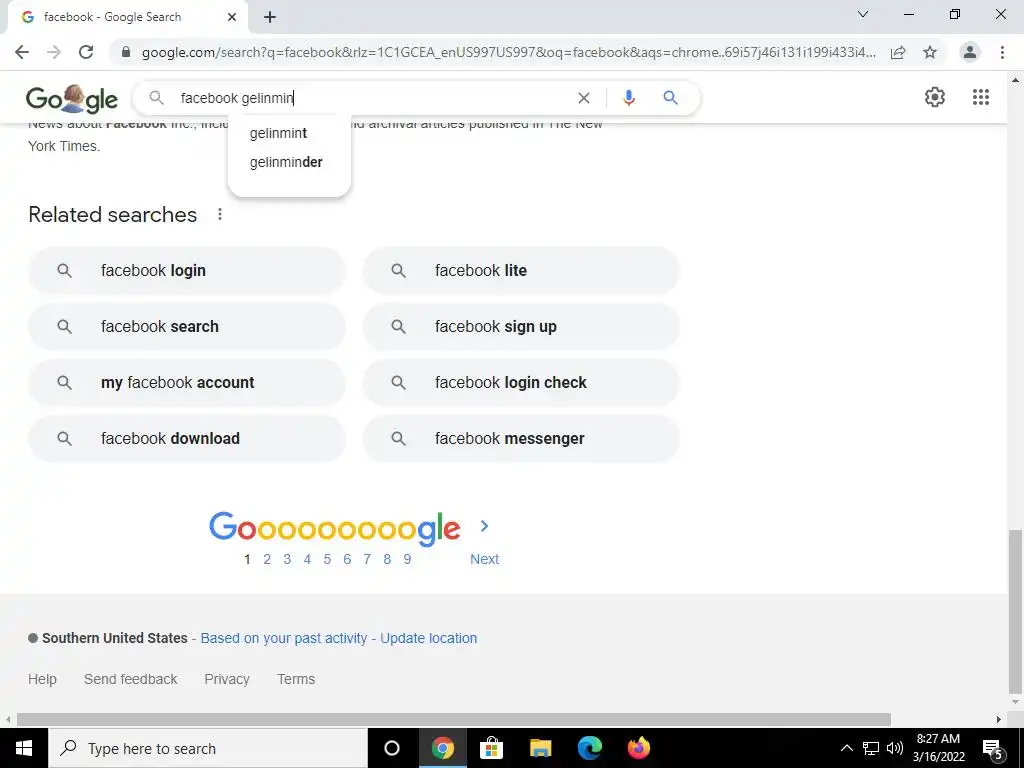The width and height of the screenshot is (1024, 768).
Task: Click the blue search magnifier button
Action: click(x=670, y=98)
